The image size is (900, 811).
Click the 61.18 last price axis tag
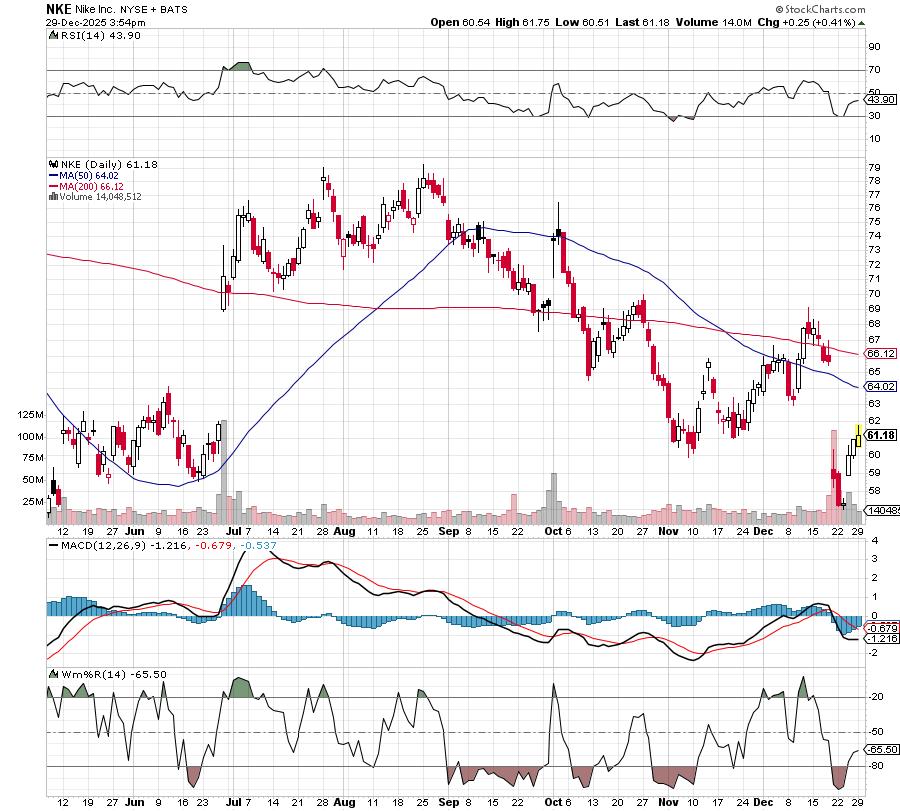(880, 435)
